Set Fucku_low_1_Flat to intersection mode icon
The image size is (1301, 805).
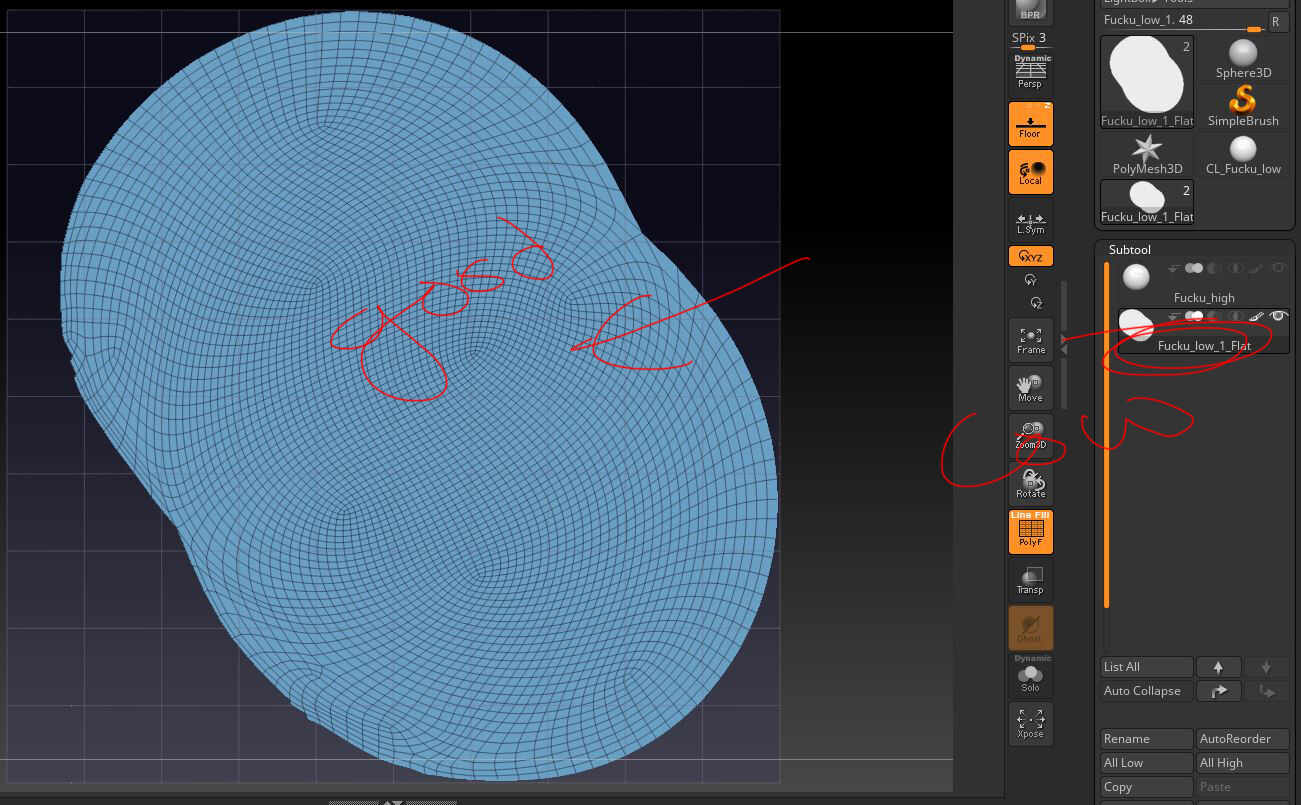point(1235,316)
